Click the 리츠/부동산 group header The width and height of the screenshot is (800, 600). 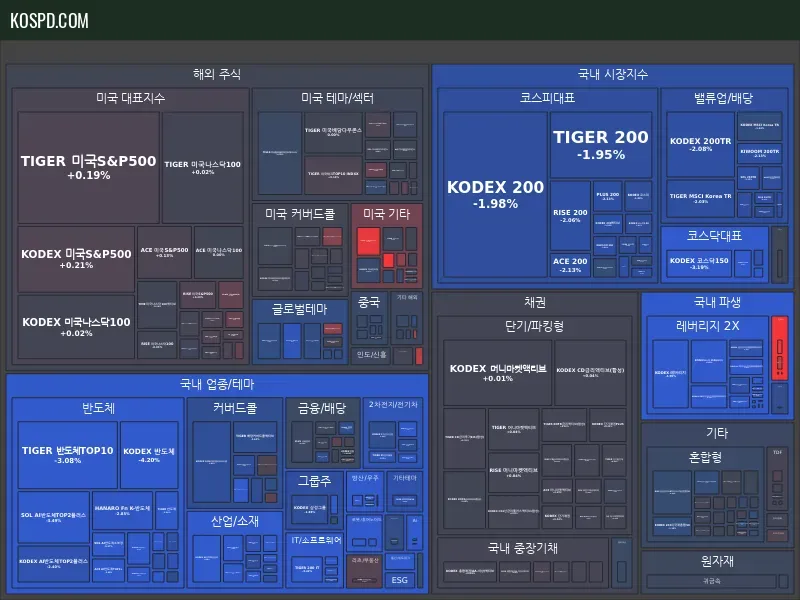click(x=365, y=560)
